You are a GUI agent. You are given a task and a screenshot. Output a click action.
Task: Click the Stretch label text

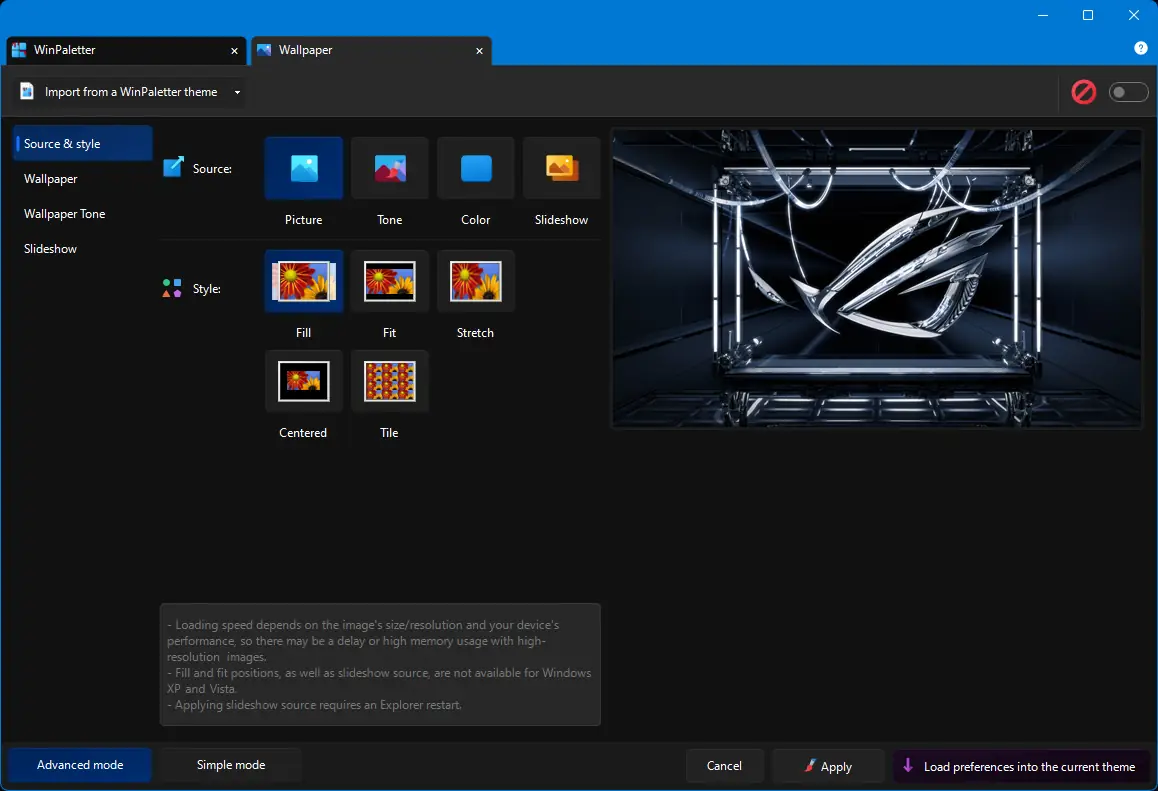tap(475, 332)
